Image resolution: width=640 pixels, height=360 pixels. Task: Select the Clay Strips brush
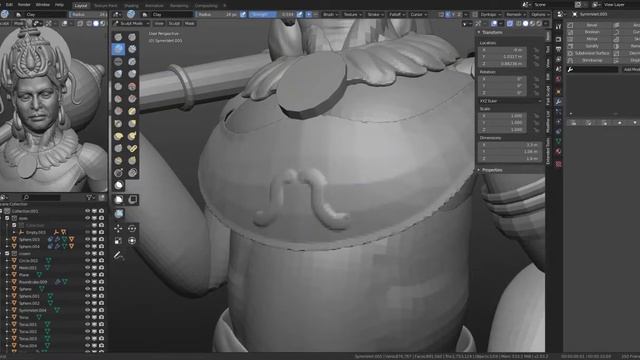click(132, 49)
